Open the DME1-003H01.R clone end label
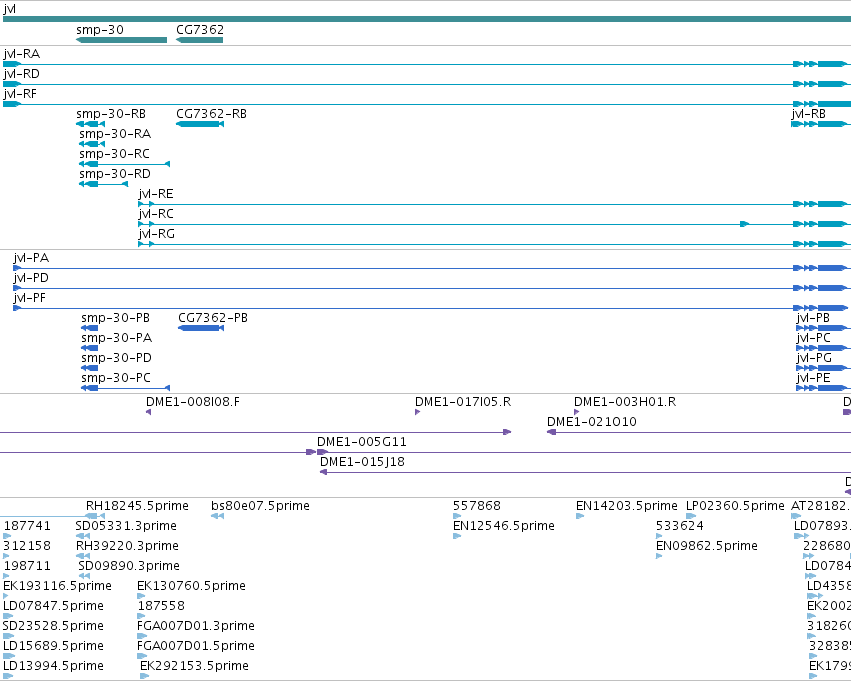Screen dimensions: 851x681 pyautogui.click(x=625, y=402)
